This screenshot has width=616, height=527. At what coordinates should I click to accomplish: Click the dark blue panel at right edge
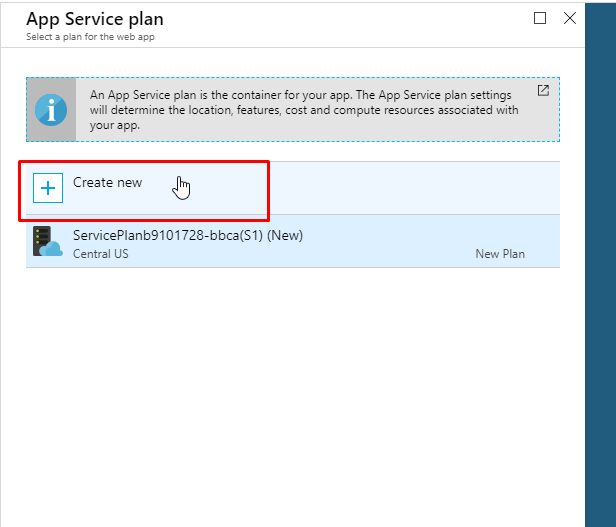[600, 265]
